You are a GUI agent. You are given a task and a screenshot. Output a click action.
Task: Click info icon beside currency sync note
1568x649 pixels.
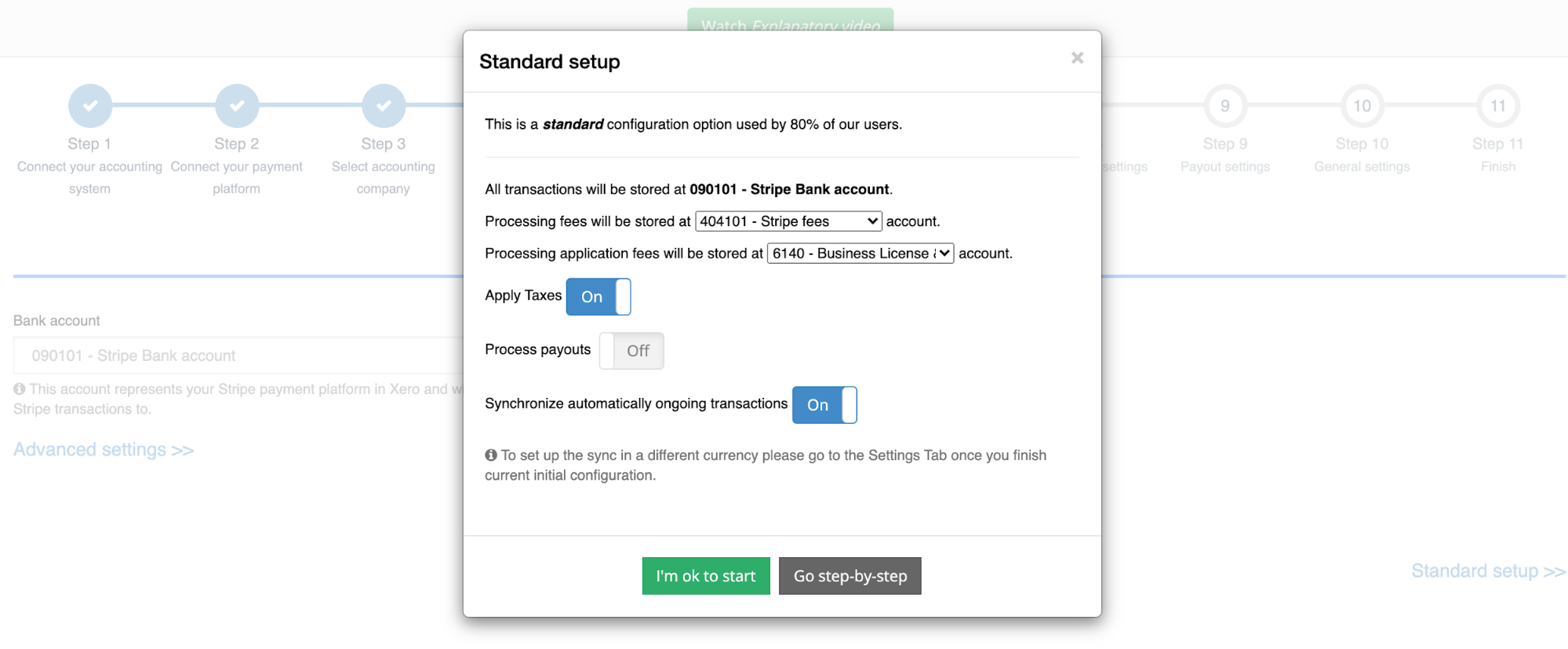pyautogui.click(x=491, y=455)
